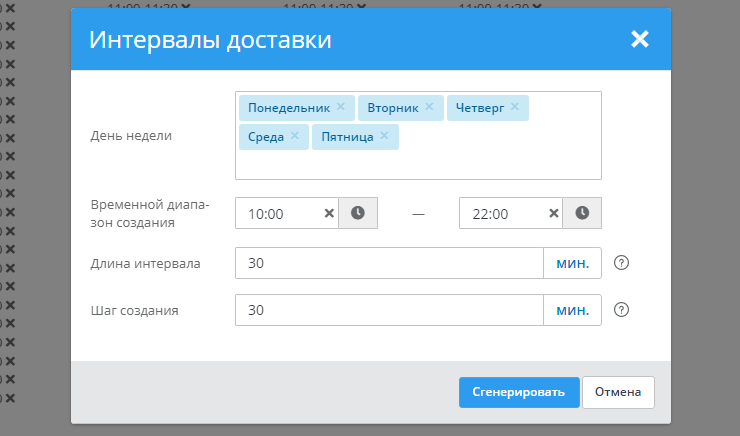
Task: Remove the Вторник tag
Action: coord(429,107)
